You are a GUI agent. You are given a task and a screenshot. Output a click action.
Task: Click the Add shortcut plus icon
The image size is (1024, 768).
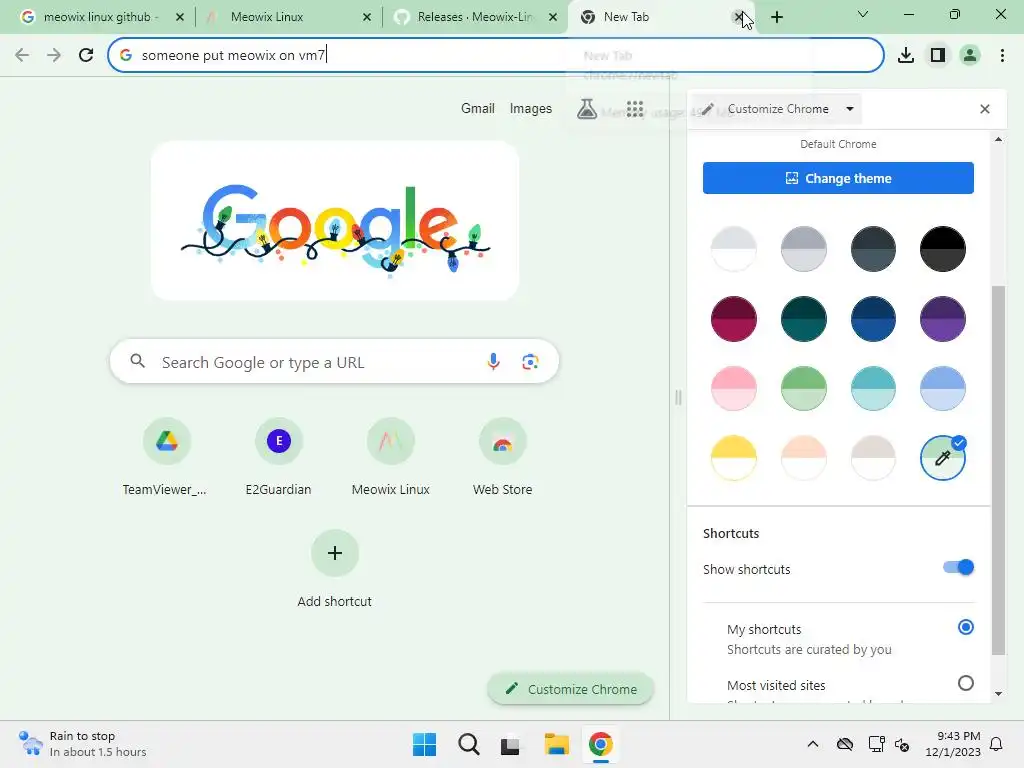click(x=334, y=553)
